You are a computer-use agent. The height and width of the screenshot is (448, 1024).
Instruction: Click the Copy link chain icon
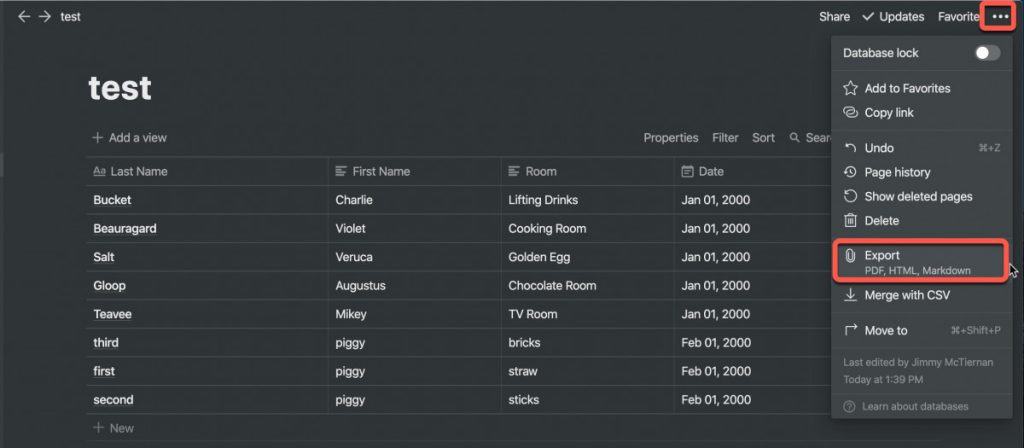point(850,112)
